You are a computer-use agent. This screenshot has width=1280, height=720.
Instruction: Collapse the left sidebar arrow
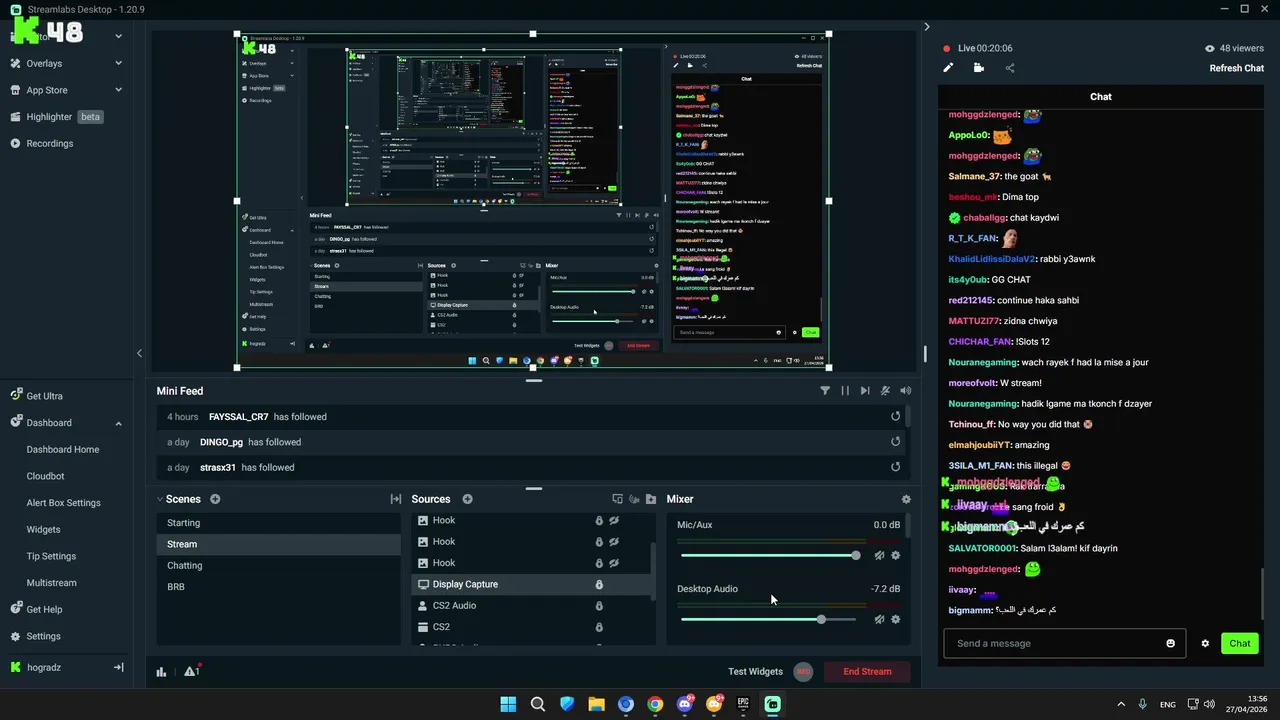139,353
